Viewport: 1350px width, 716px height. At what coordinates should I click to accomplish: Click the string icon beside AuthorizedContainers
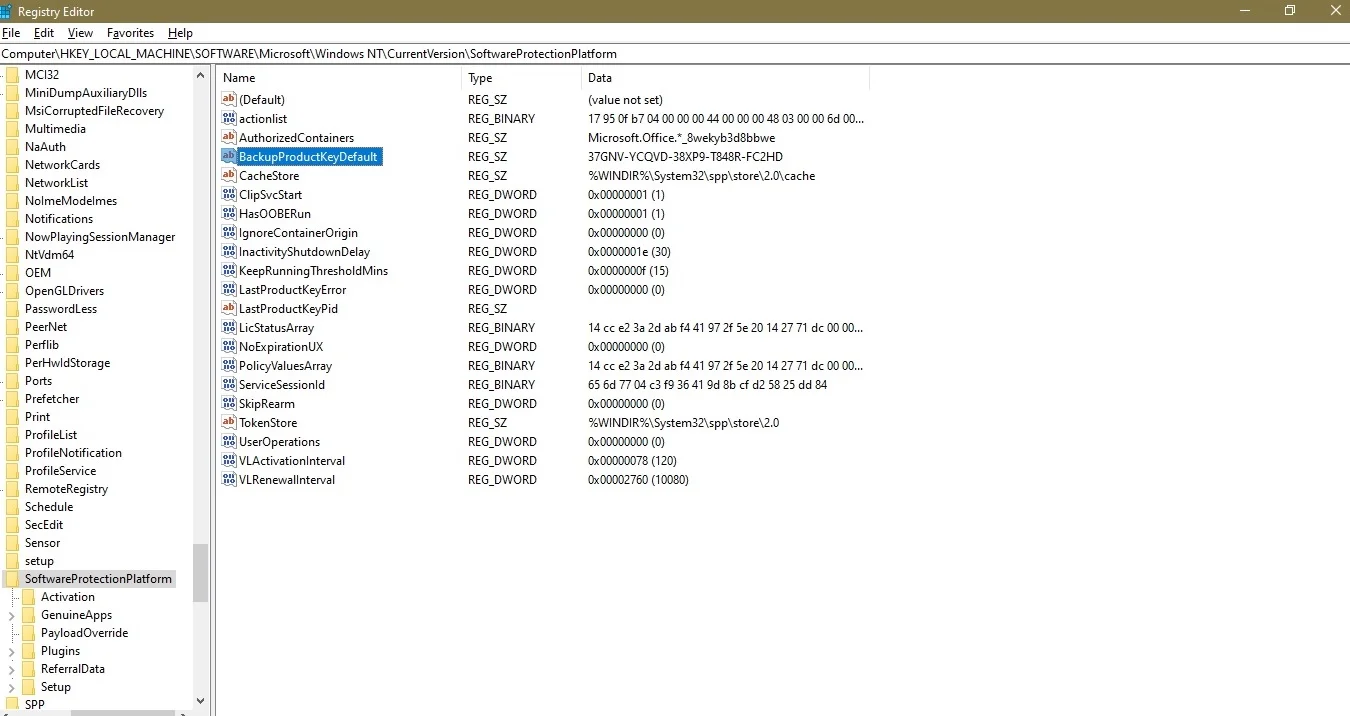click(228, 137)
